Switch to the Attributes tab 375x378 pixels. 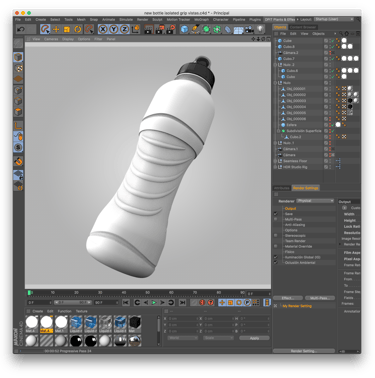[x=282, y=188]
